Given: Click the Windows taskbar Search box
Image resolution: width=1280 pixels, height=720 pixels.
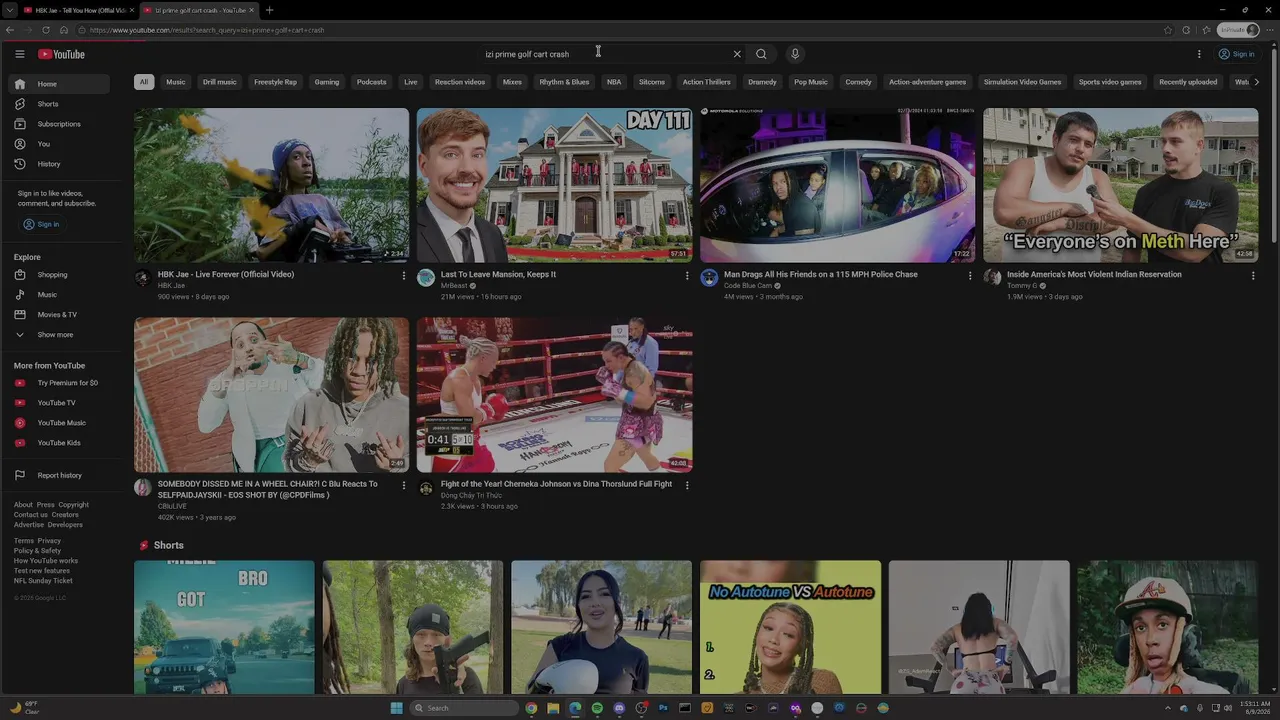Looking at the screenshot, I should 464,708.
